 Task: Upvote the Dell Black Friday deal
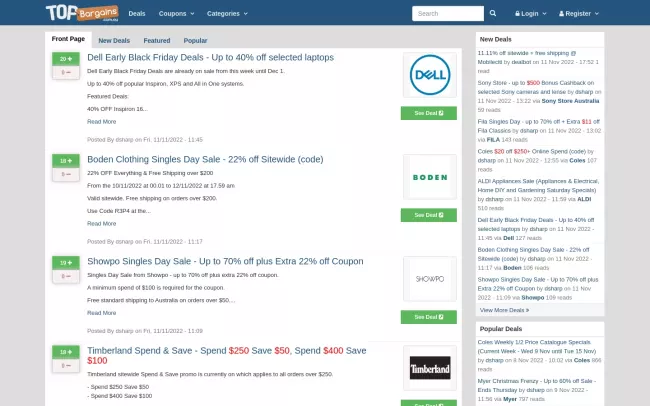(66, 59)
